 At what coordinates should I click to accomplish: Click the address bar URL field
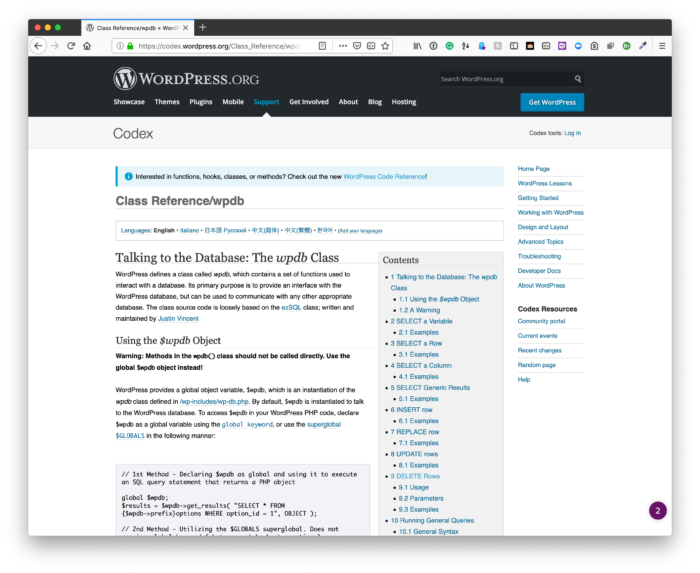tap(219, 46)
